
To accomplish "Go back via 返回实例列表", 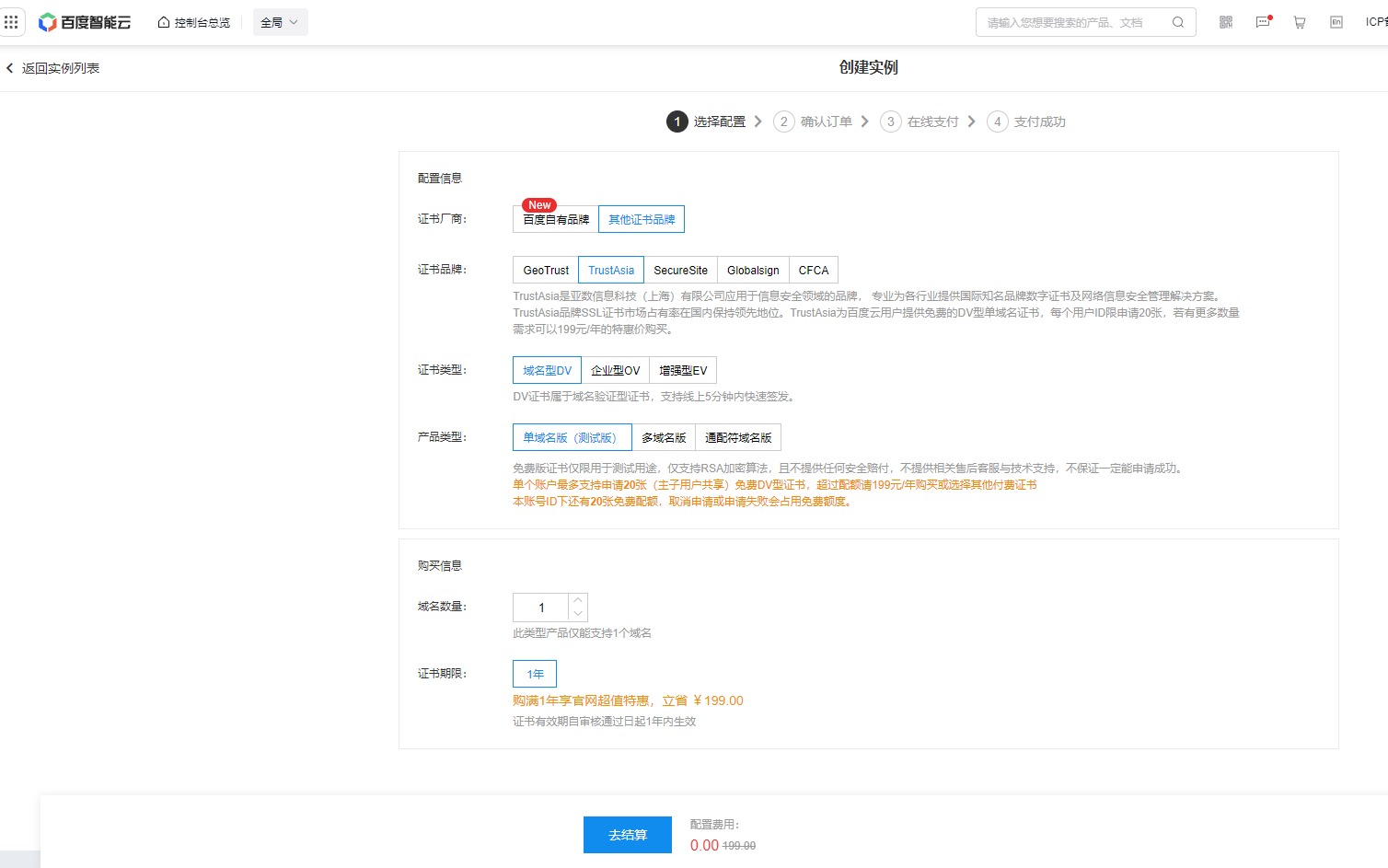I will coord(61,68).
